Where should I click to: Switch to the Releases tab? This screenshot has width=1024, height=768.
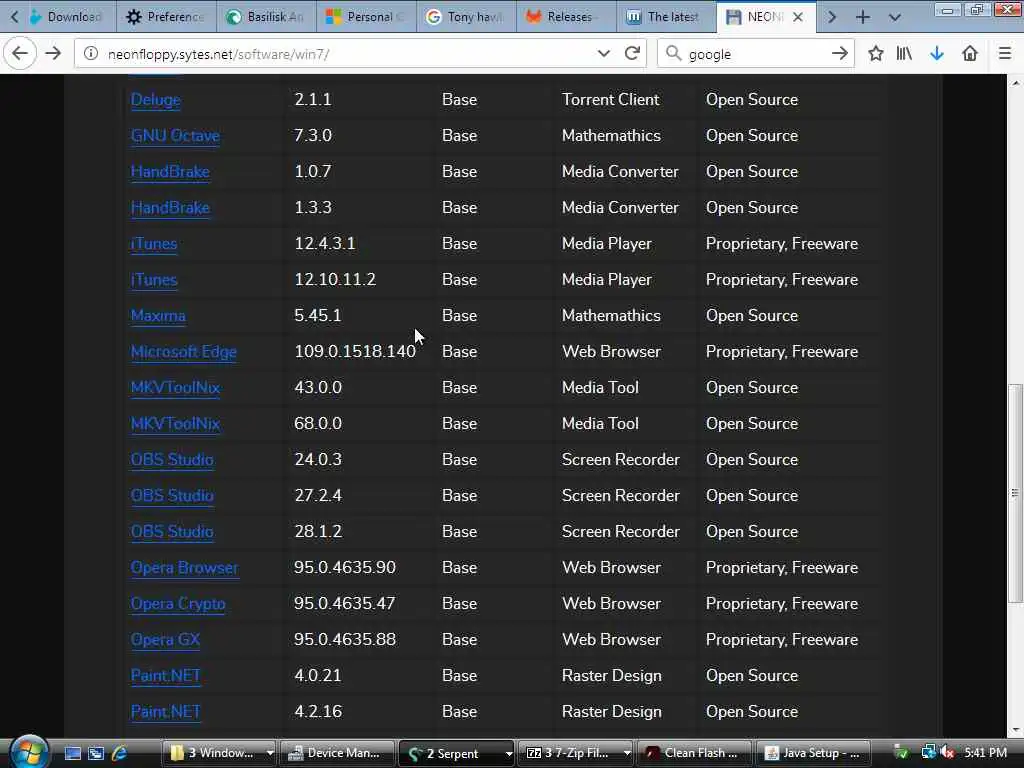click(x=566, y=17)
